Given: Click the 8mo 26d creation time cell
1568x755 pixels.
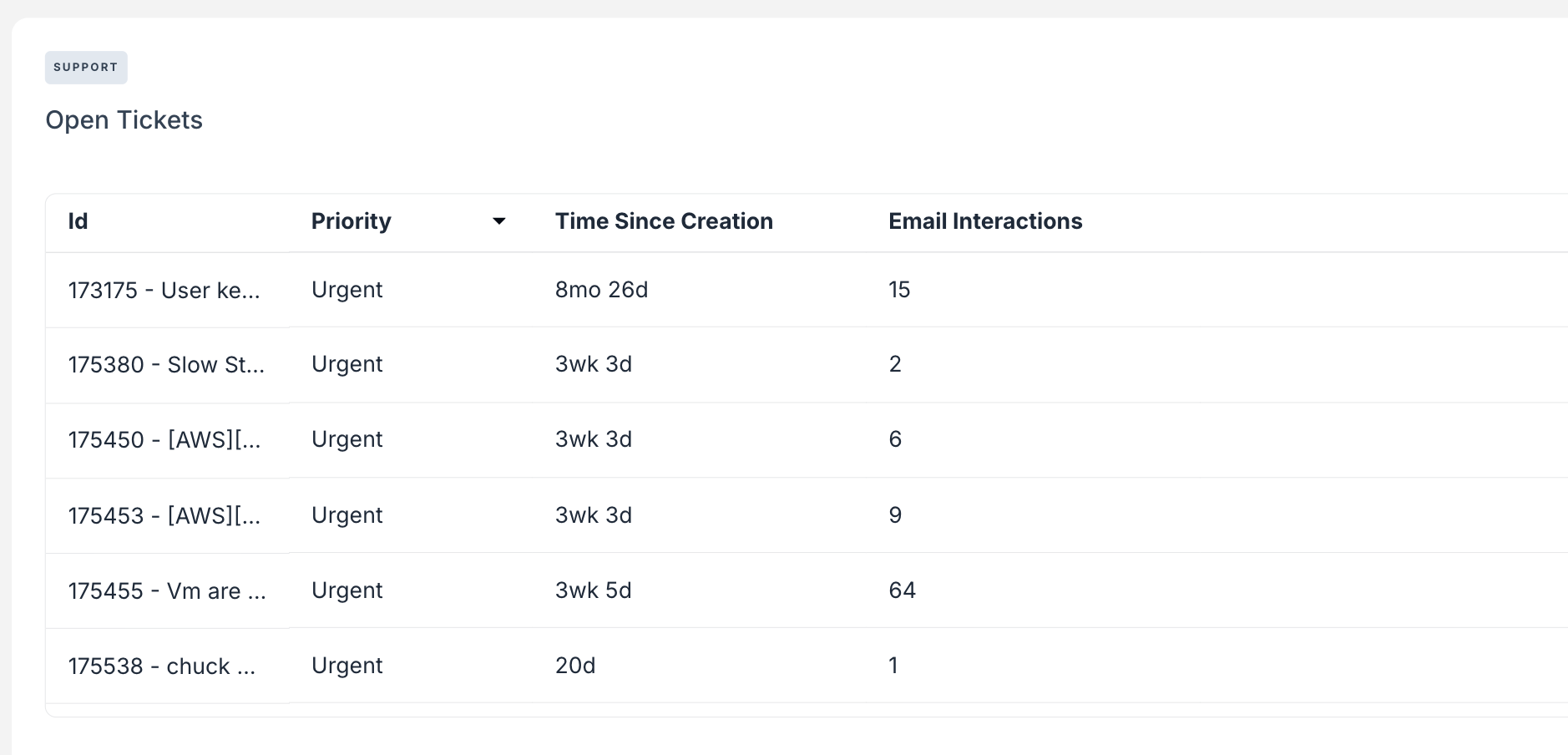Looking at the screenshot, I should tap(601, 290).
